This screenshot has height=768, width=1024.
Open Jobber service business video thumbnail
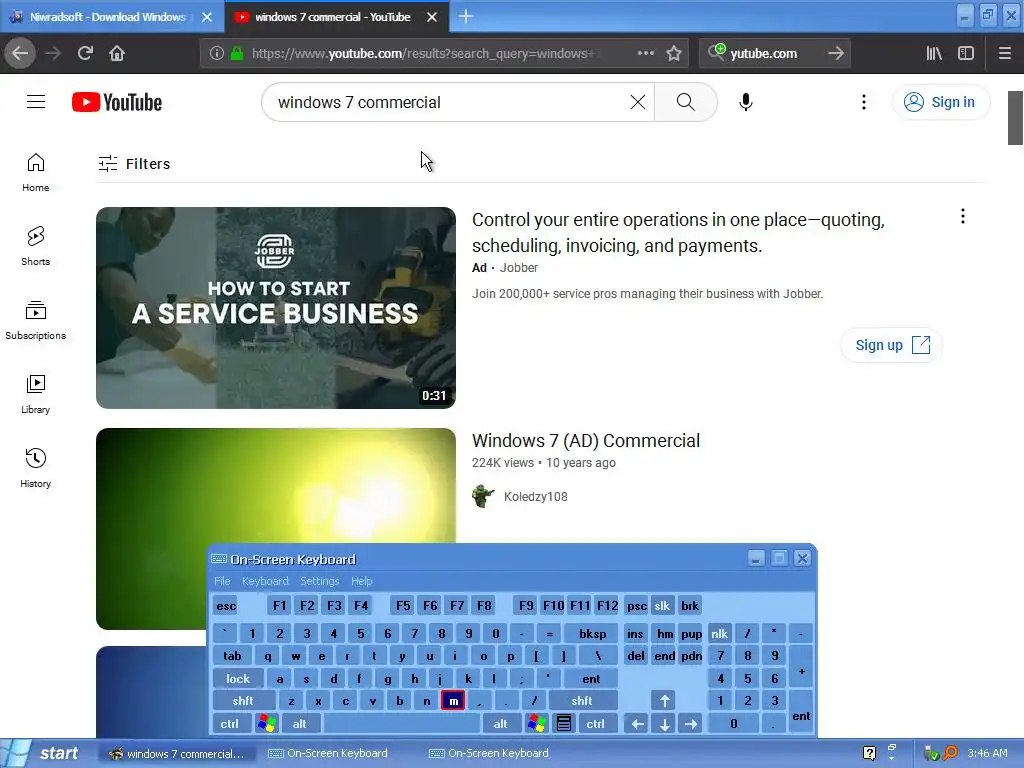click(x=276, y=308)
